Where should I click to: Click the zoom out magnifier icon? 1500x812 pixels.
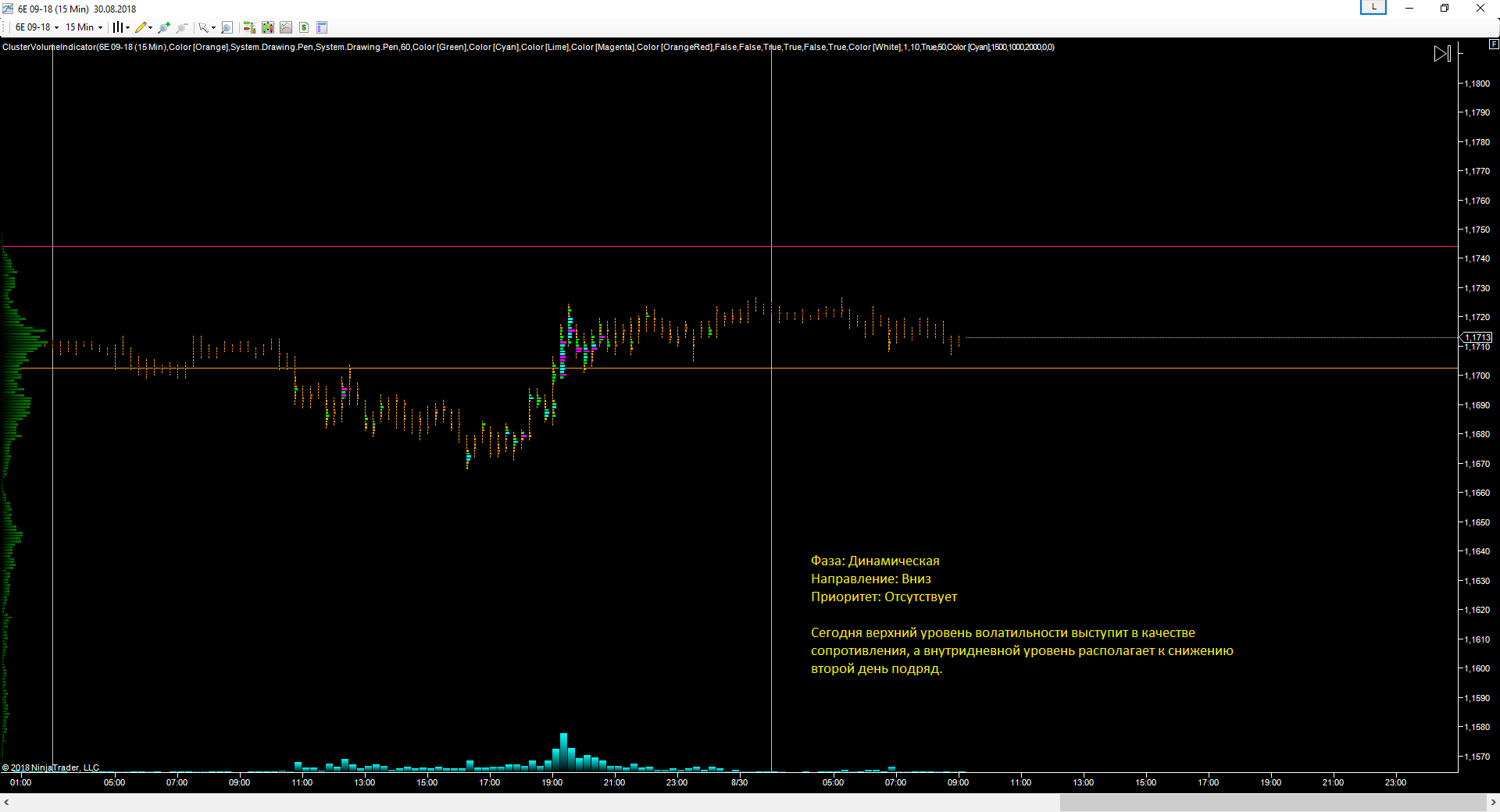[x=182, y=27]
